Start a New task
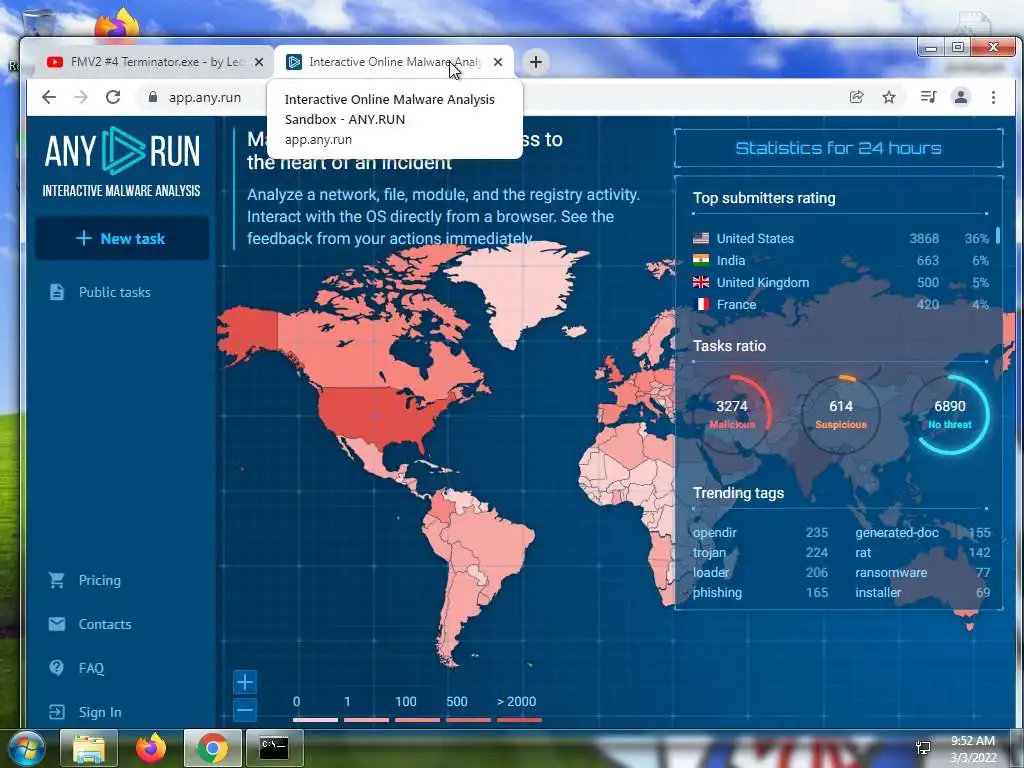Screen dimensions: 1024x768 (122, 238)
